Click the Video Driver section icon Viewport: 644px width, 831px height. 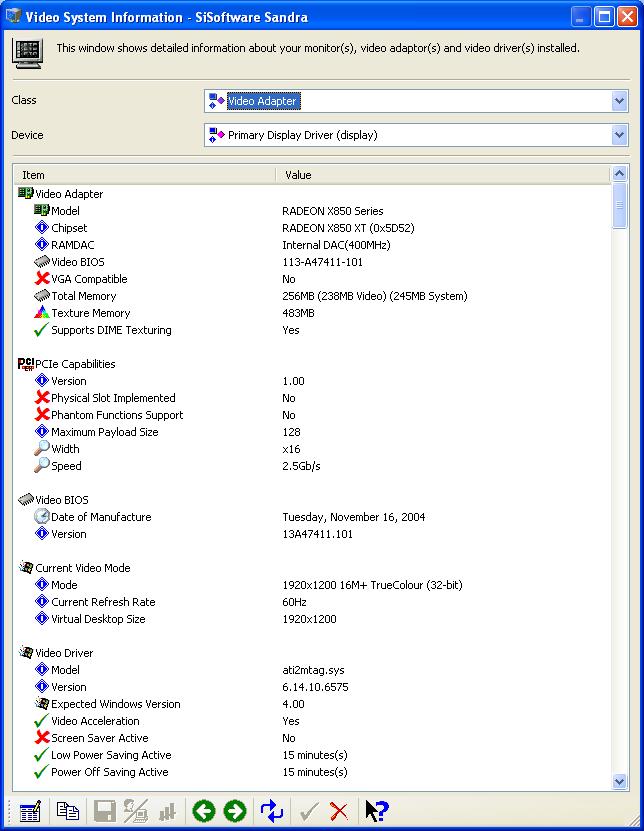click(x=25, y=652)
